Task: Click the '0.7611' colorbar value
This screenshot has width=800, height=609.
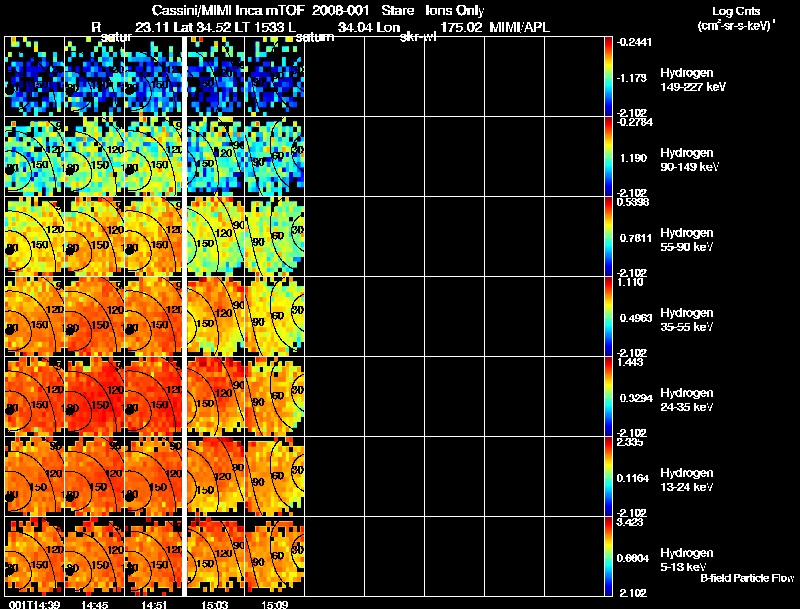Action: (x=636, y=238)
